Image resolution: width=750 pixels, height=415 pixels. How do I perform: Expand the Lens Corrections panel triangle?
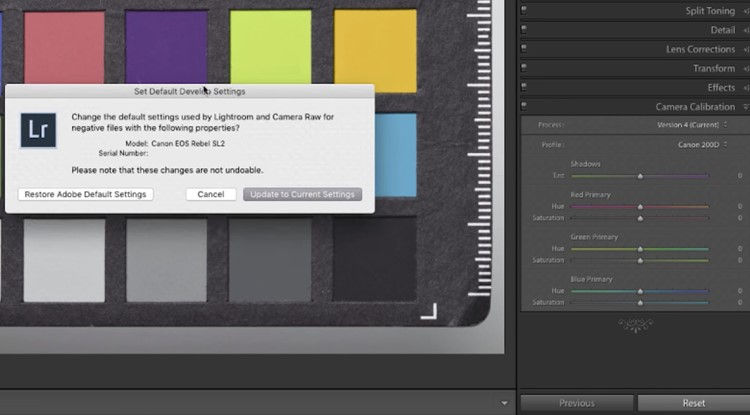click(x=746, y=49)
